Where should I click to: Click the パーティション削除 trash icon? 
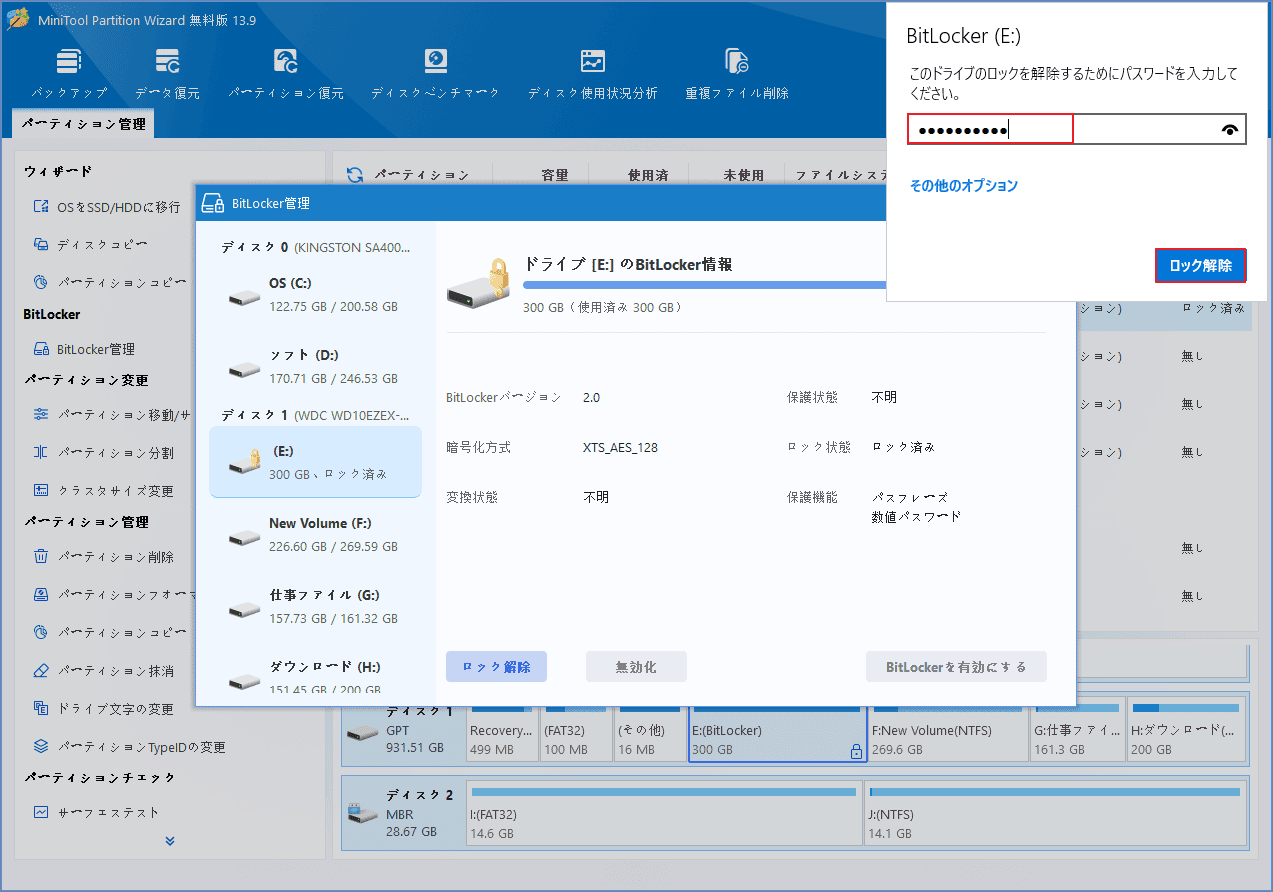[x=41, y=556]
